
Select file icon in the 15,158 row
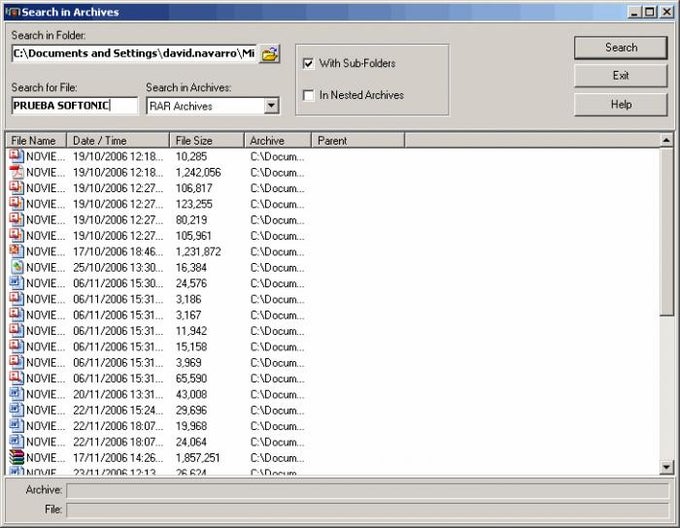pyautogui.click(x=16, y=346)
